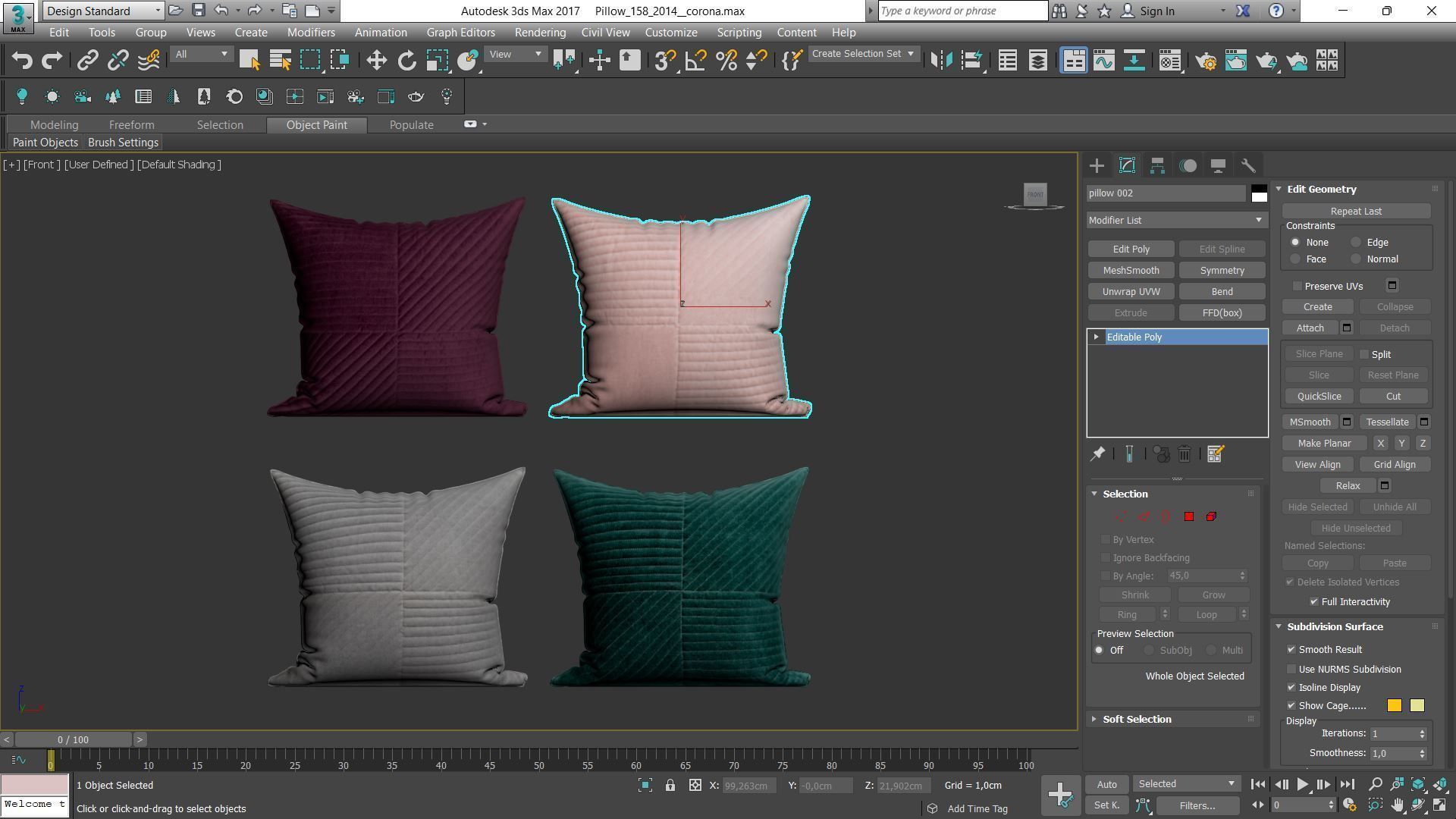Viewport: 1456px width, 819px height.
Task: Open the Hierarchy command panel tab
Action: (x=1157, y=165)
